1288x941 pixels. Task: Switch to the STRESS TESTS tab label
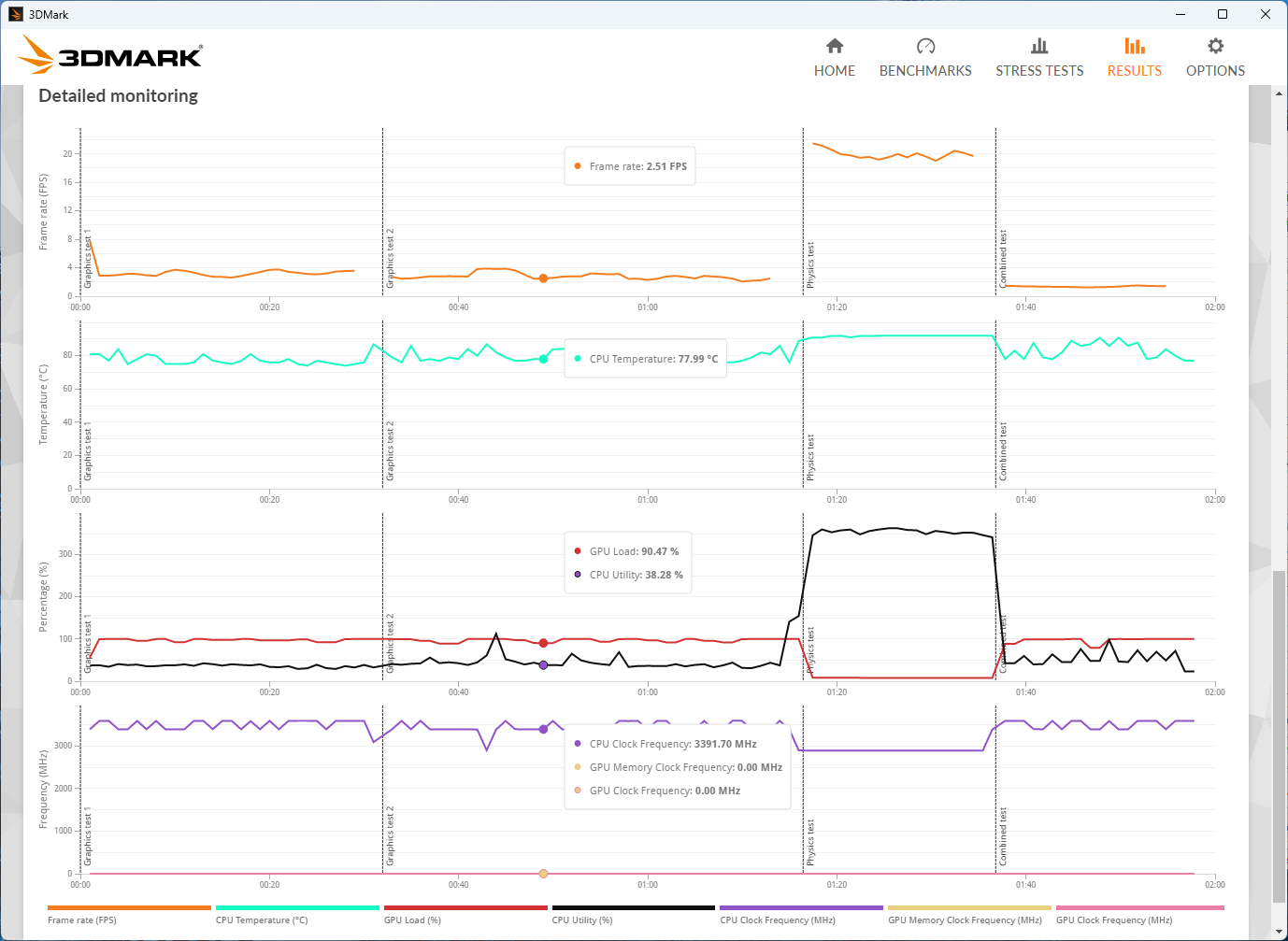(1039, 71)
